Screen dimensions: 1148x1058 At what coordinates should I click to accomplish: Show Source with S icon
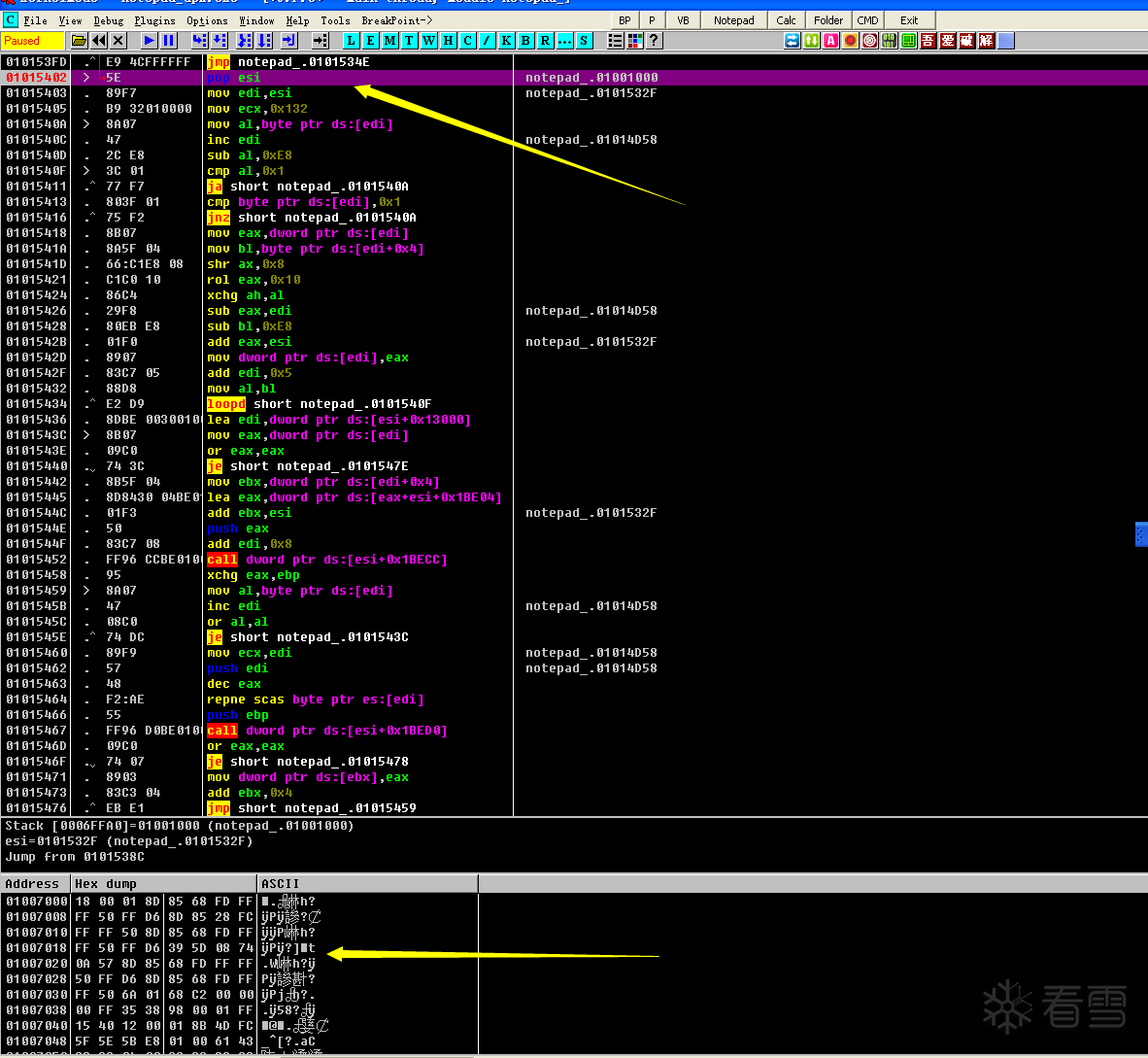[x=585, y=41]
